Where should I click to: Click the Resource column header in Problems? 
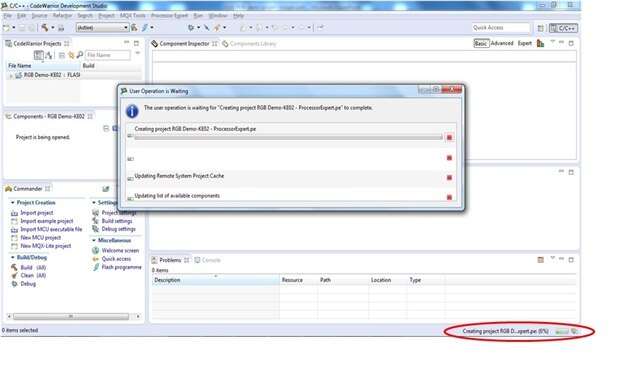[299, 280]
